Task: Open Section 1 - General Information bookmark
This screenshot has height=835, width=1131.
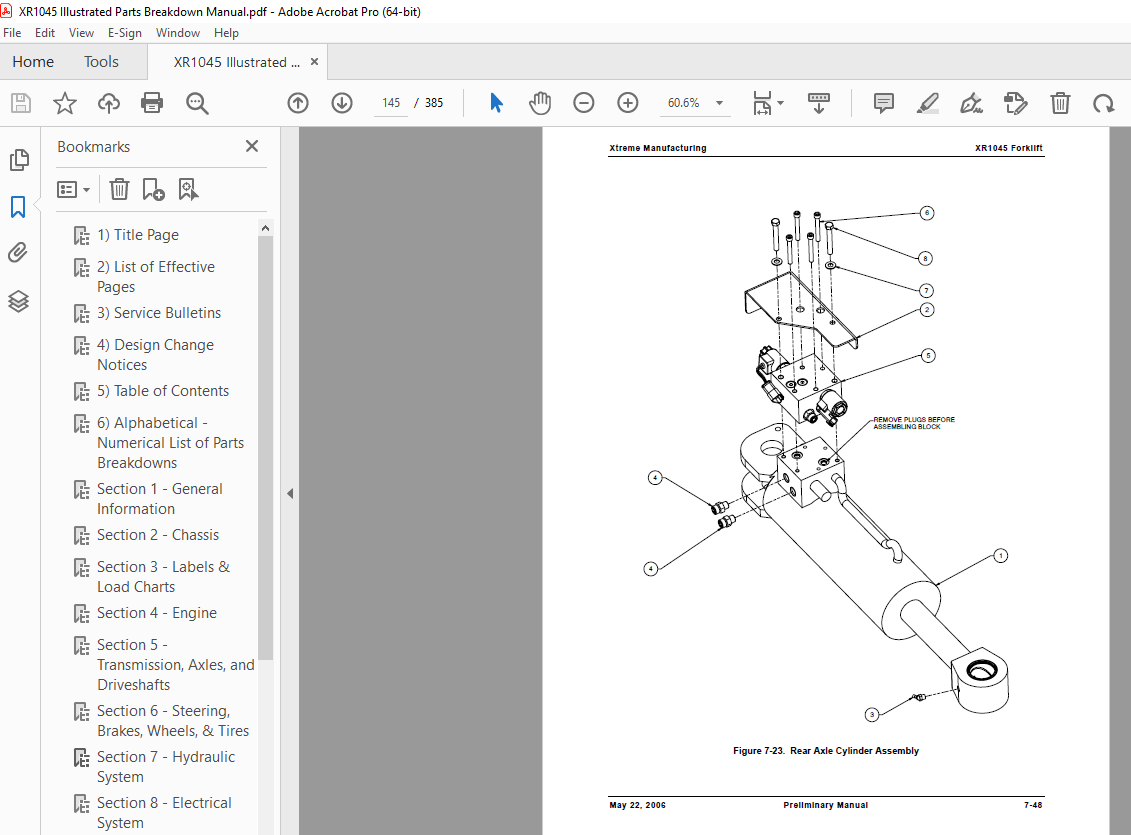Action: [159, 499]
